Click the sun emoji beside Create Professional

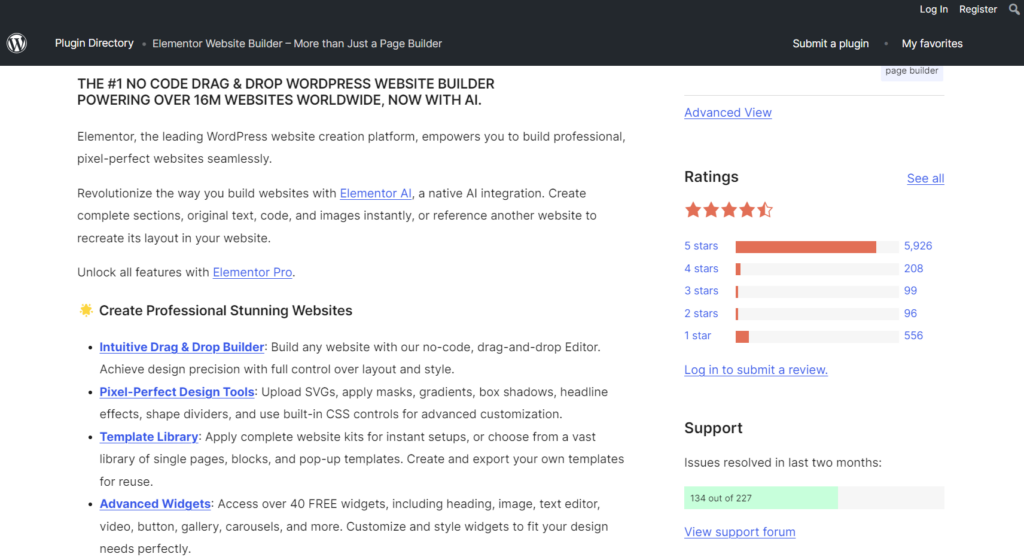pyautogui.click(x=86, y=310)
